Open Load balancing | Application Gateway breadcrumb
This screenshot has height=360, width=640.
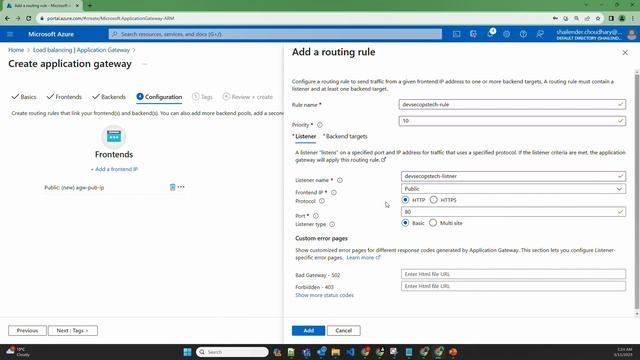pyautogui.click(x=81, y=50)
